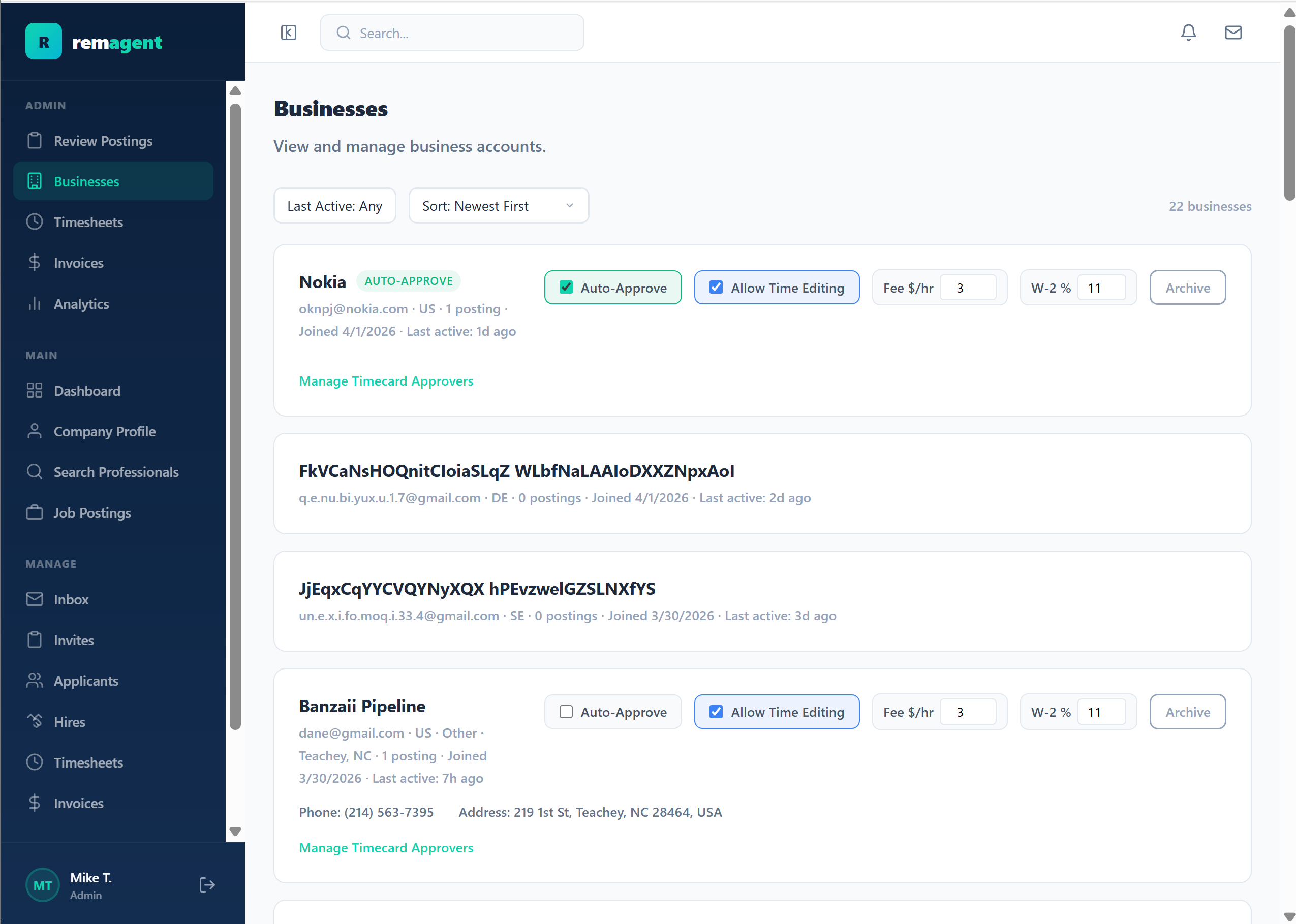The image size is (1296, 924).
Task: Edit the Fee $/hr value for Nokia
Action: pos(968,288)
